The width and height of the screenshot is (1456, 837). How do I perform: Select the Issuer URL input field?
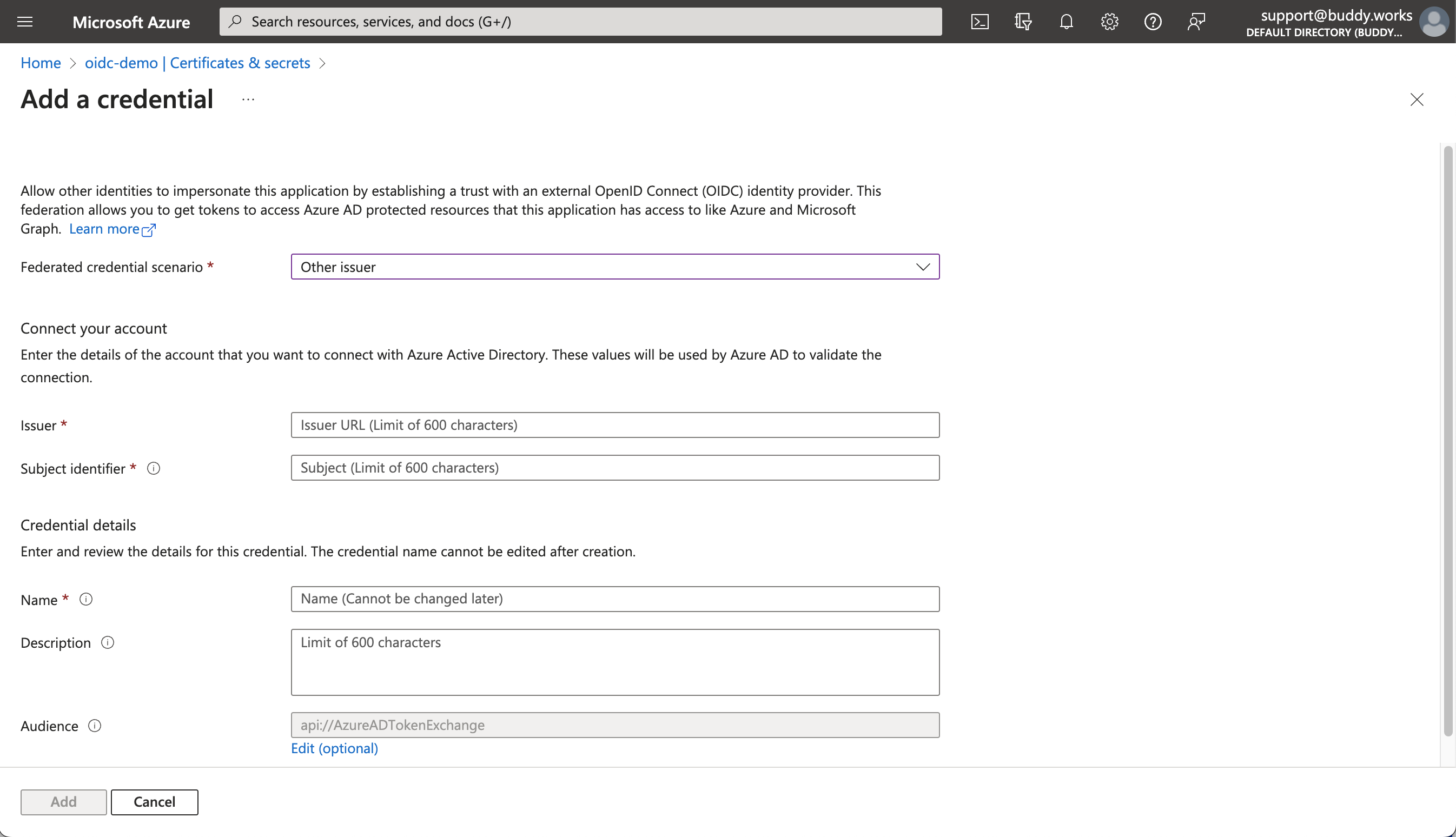[614, 424]
